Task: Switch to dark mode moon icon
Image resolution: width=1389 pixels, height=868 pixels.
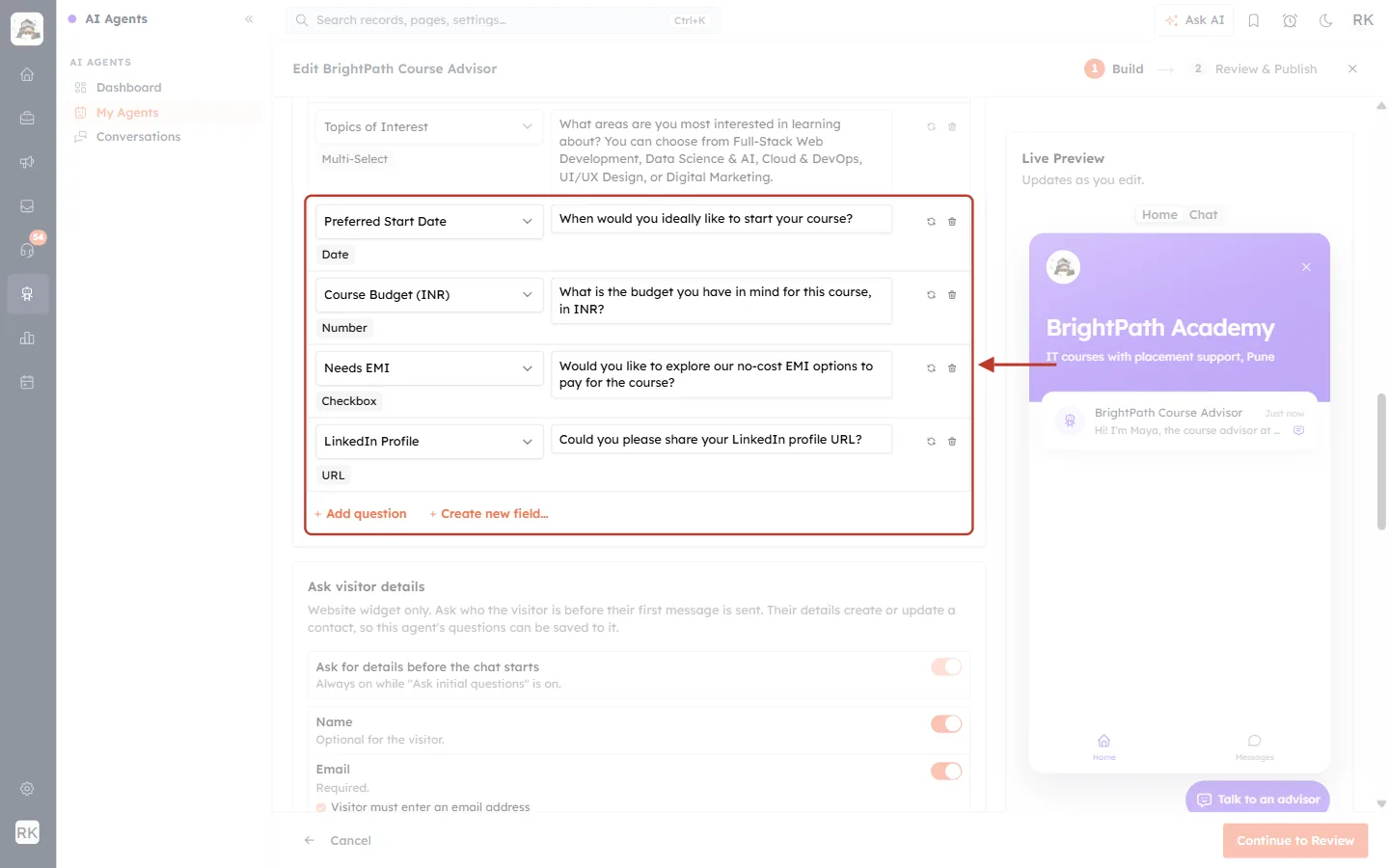Action: pos(1326,20)
